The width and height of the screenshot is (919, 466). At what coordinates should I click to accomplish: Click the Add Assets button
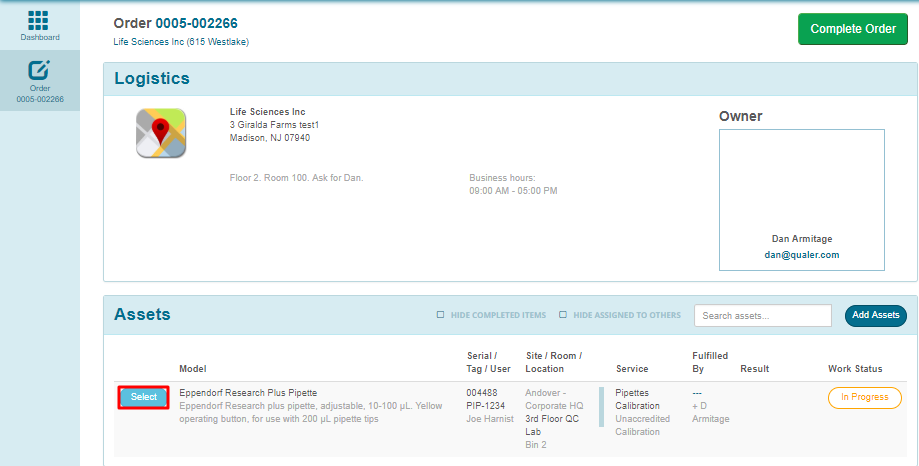tap(876, 315)
